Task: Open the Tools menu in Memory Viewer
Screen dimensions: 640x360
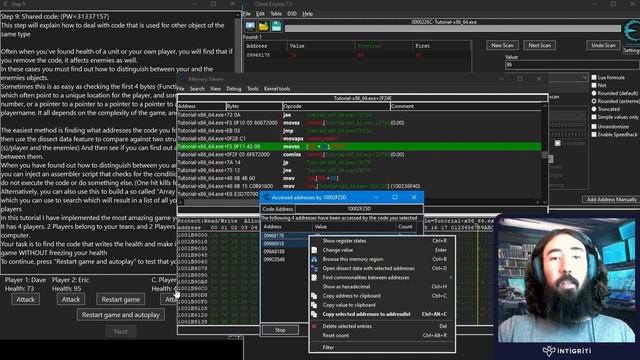Action: 253,89
